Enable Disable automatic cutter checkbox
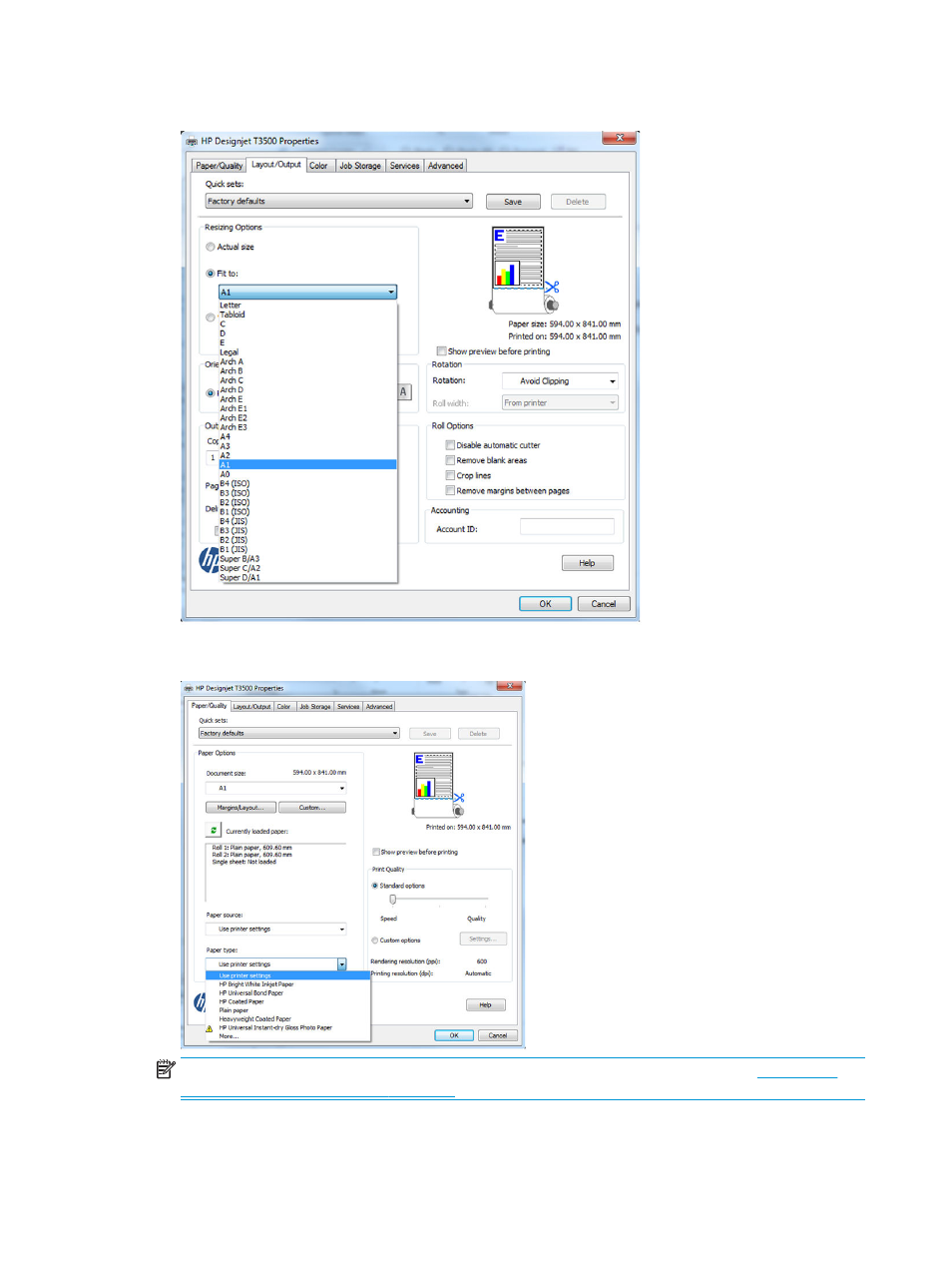This screenshot has height=1268, width=952. (450, 445)
